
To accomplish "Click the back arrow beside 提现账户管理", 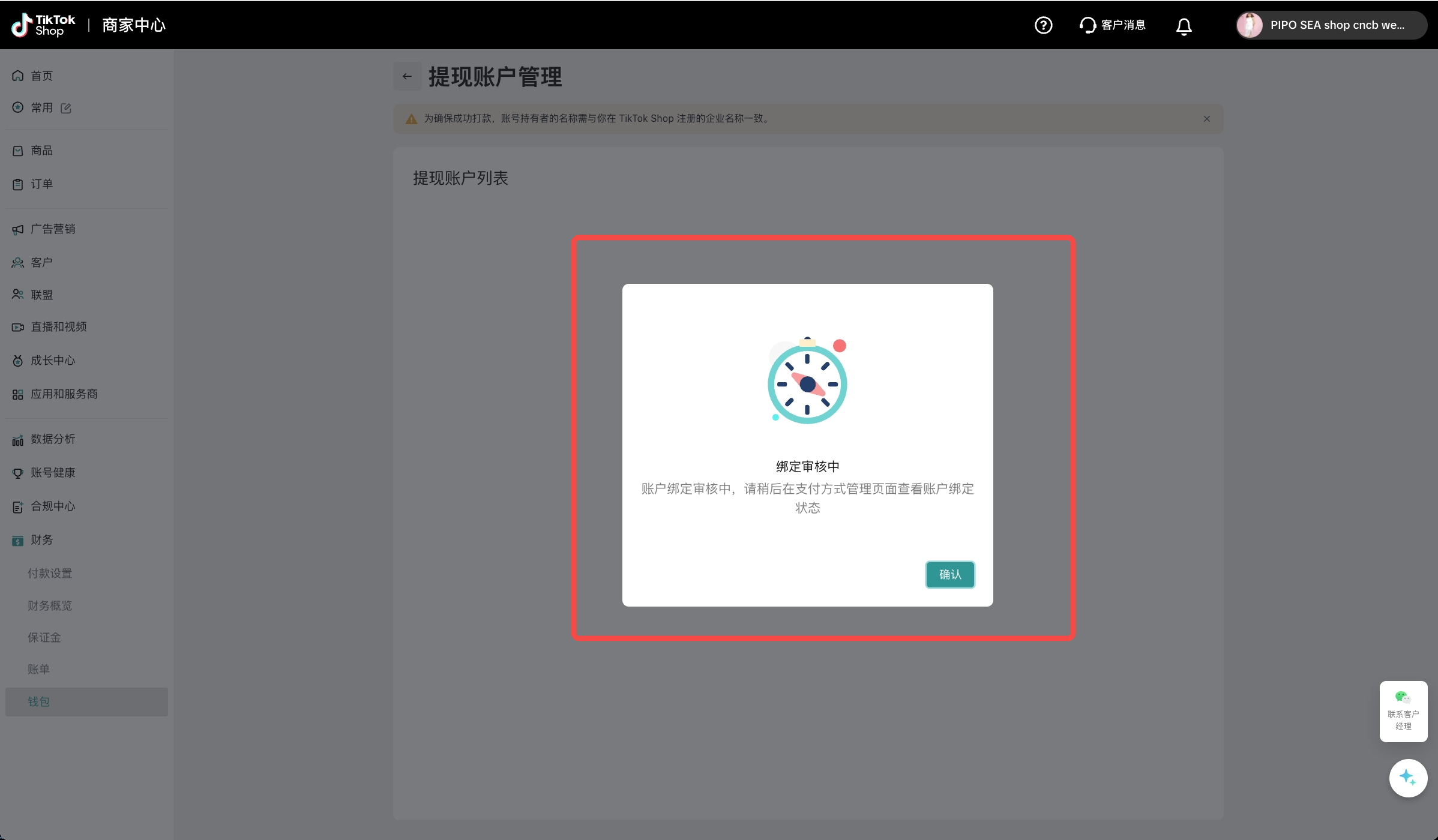I will pos(407,76).
